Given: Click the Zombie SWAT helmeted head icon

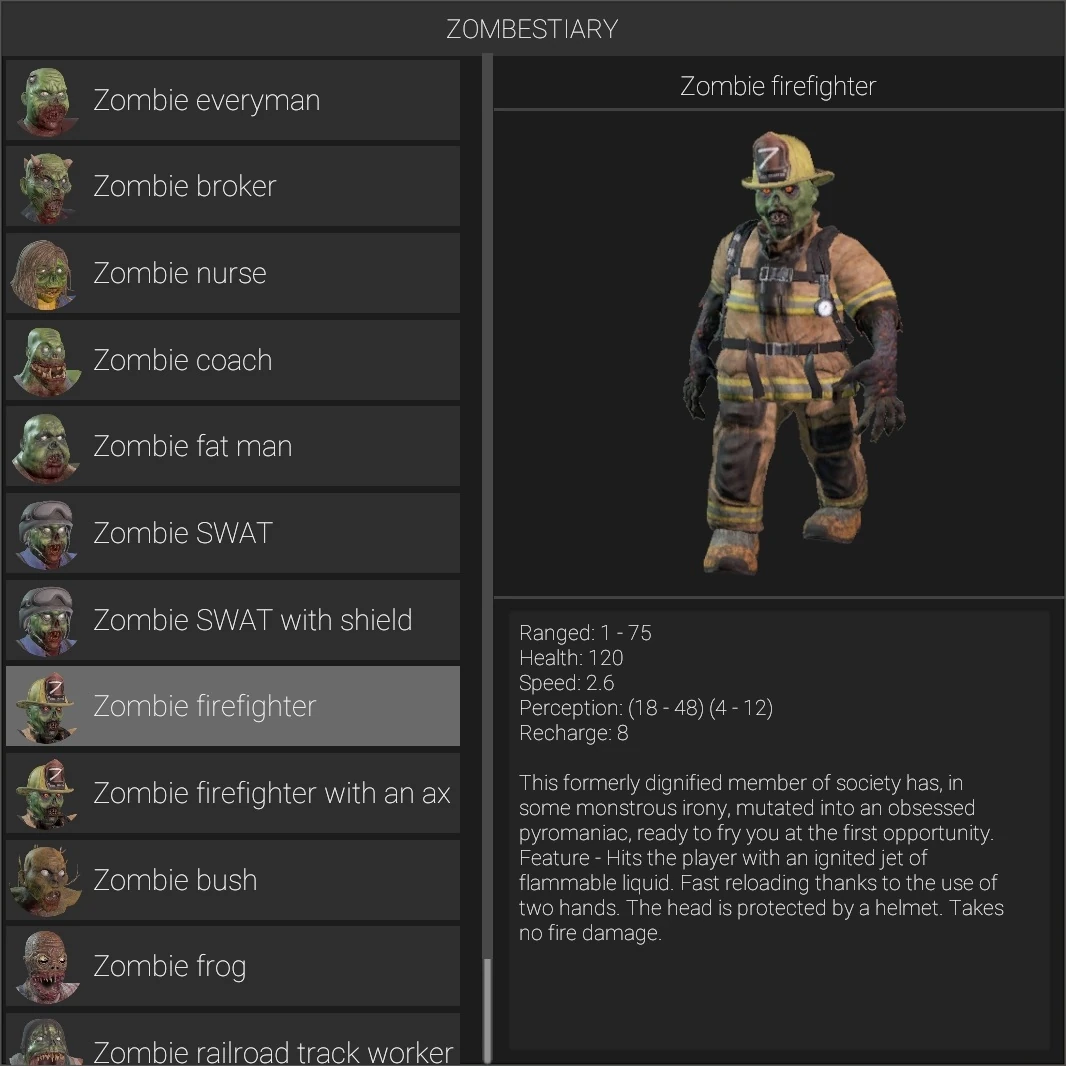Looking at the screenshot, I should point(46,534).
